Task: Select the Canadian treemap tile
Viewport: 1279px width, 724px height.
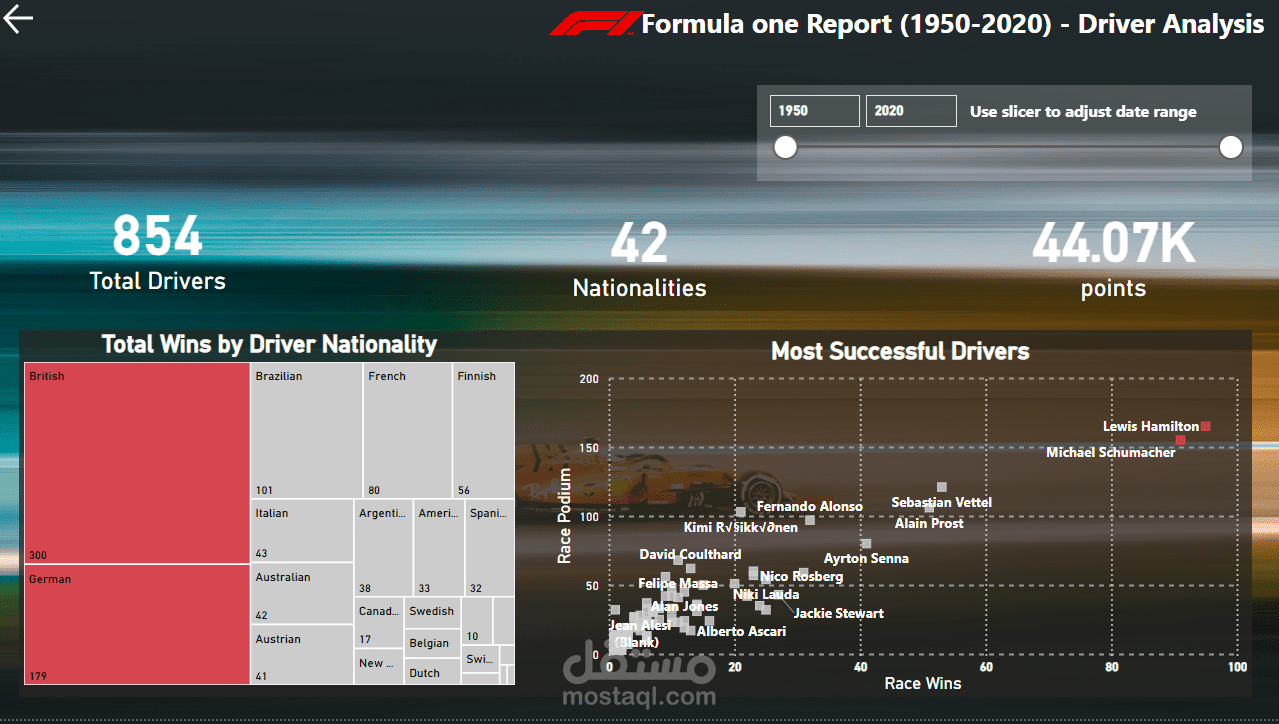Action: [x=379, y=623]
